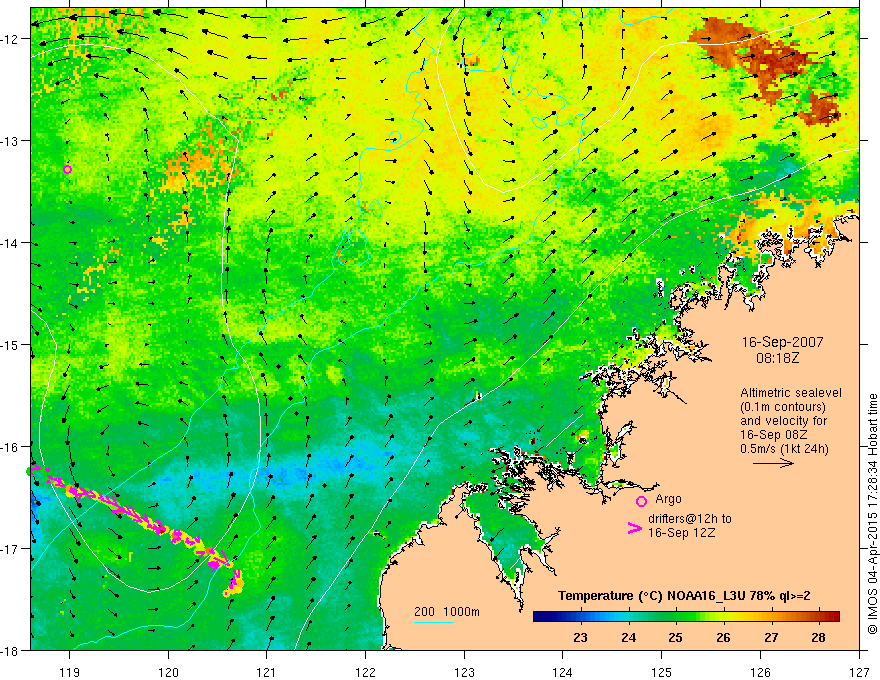Screen dimensions: 880x680
Task: Click the temperature color bar
Action: coord(686,616)
